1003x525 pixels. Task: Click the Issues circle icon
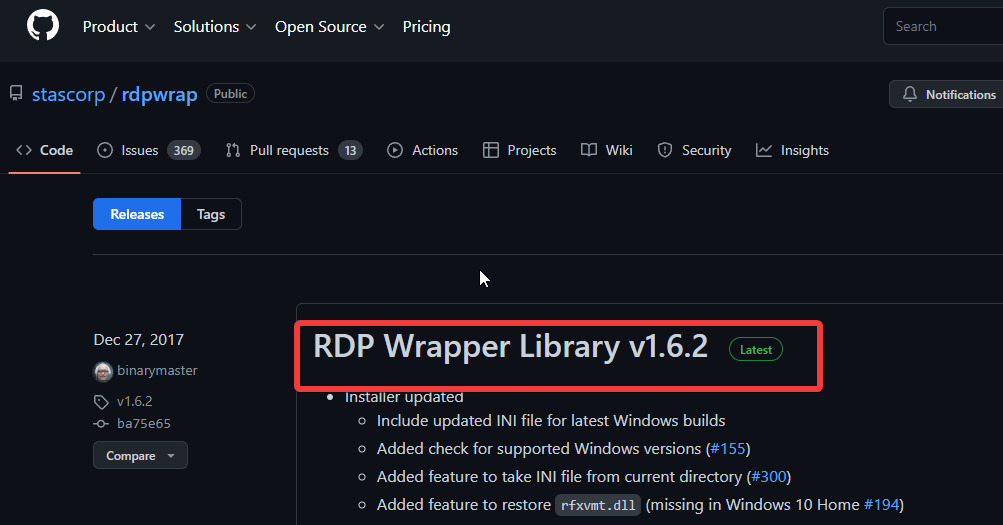(105, 150)
